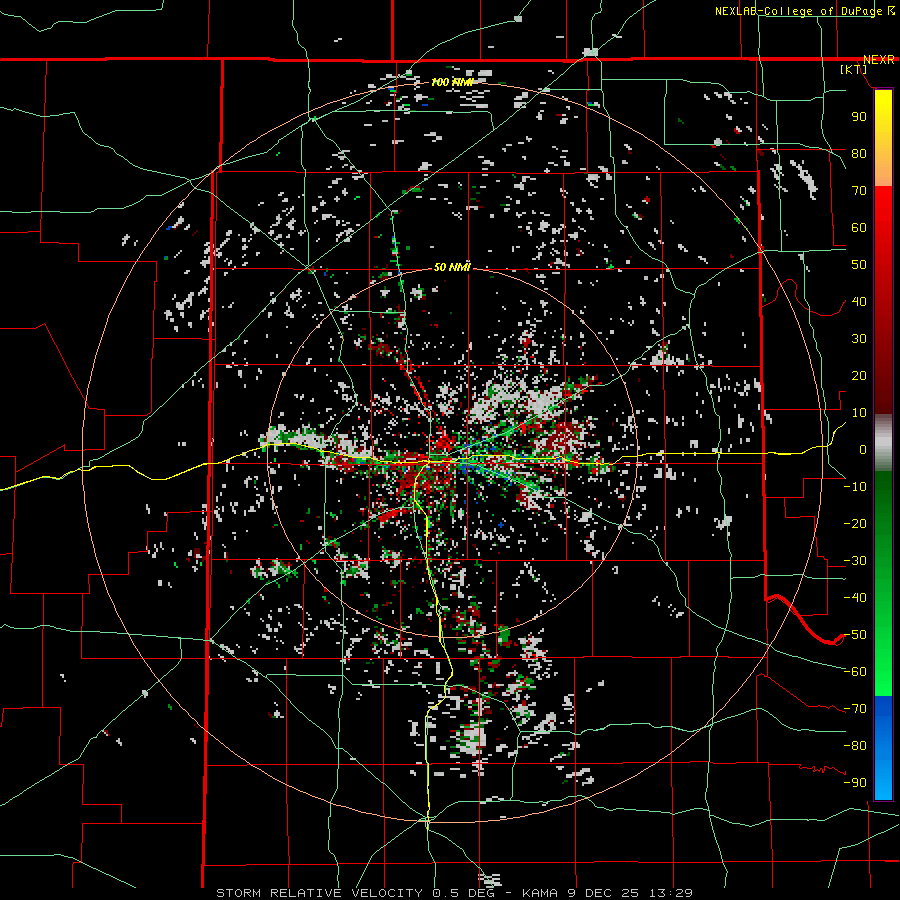The width and height of the screenshot is (900, 900).
Task: Click the -40 value on velocity scale
Action: click(855, 598)
